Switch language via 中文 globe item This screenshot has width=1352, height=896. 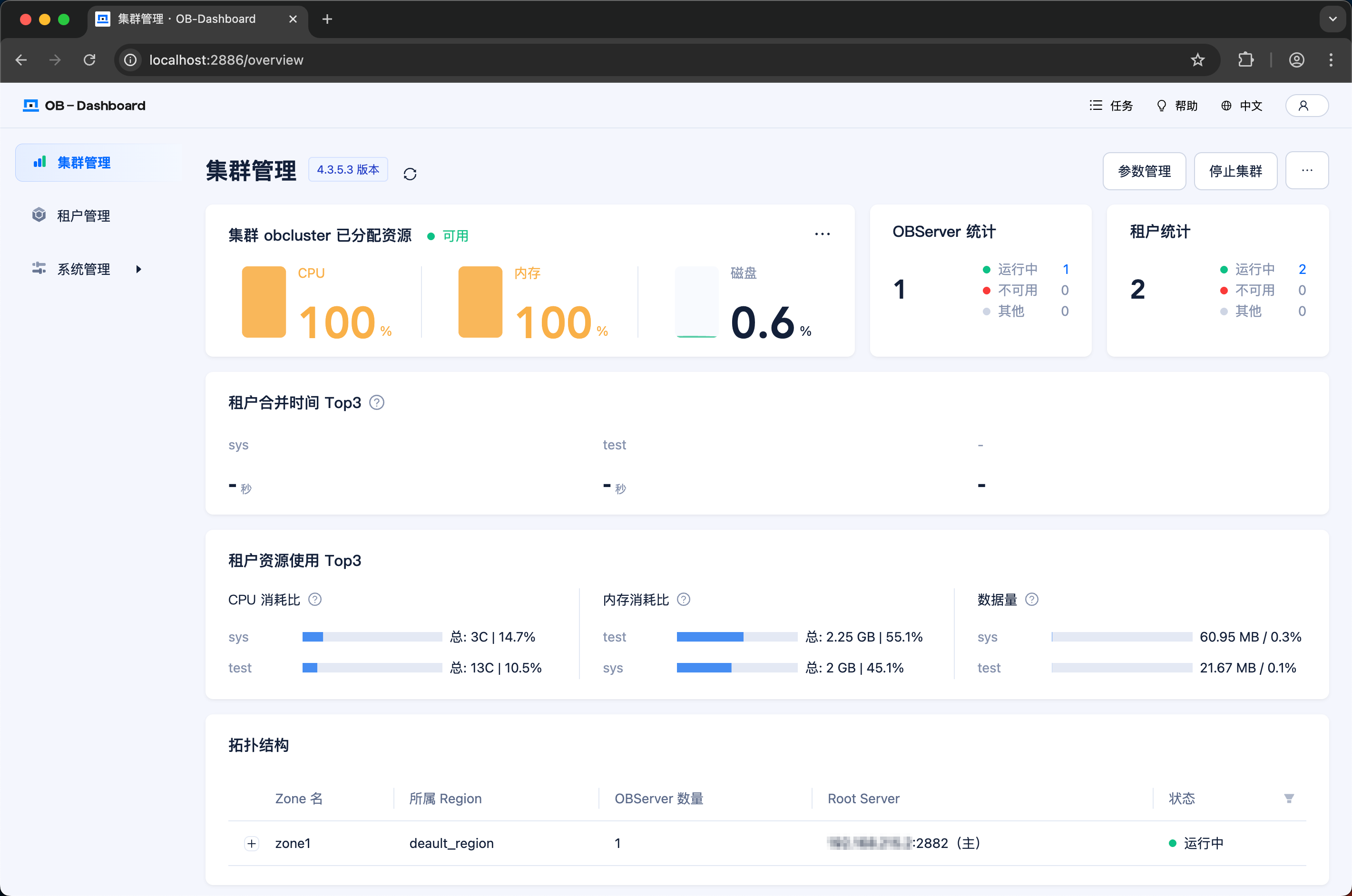tap(1242, 106)
